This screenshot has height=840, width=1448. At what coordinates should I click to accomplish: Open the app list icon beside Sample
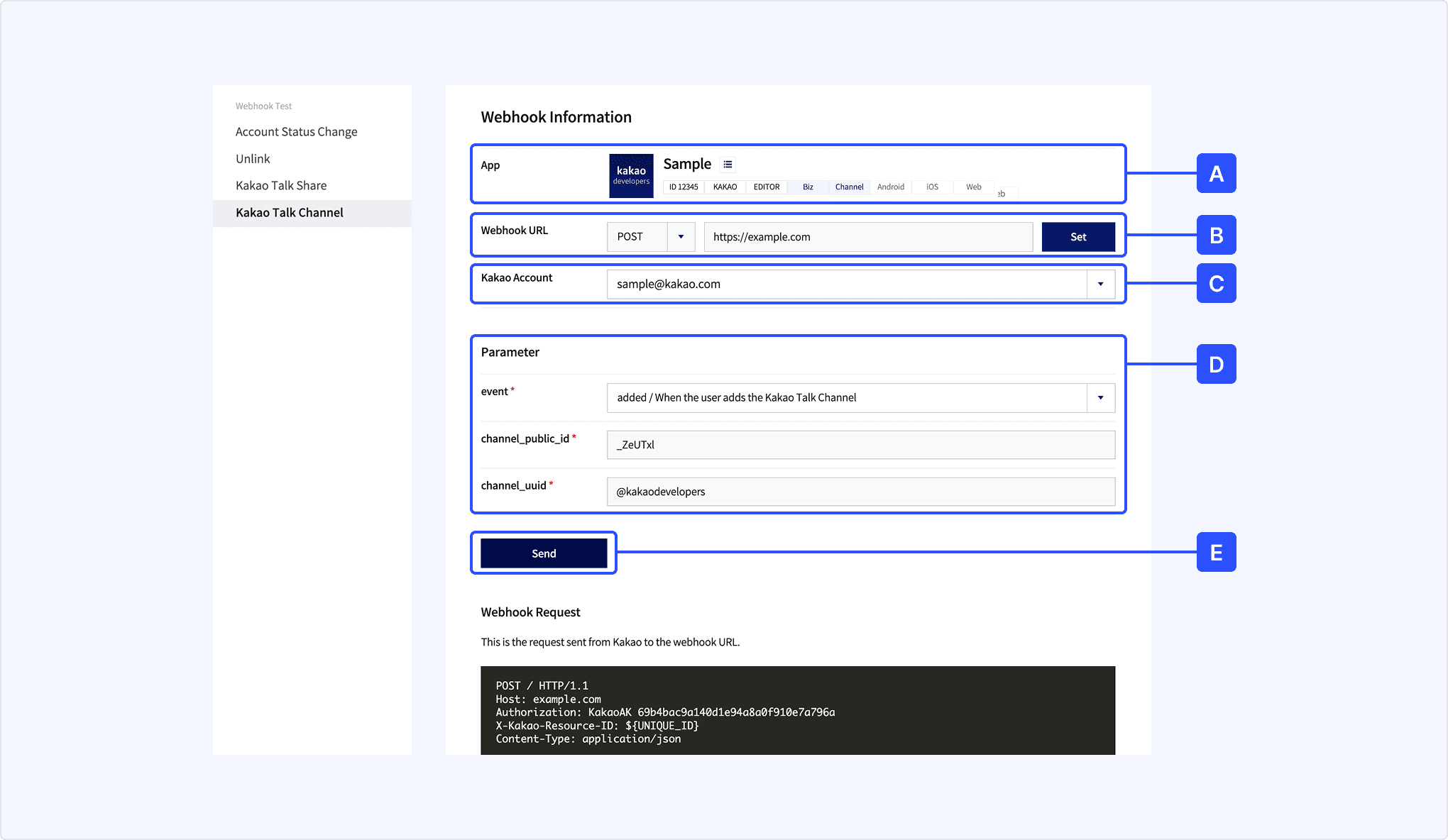point(728,165)
